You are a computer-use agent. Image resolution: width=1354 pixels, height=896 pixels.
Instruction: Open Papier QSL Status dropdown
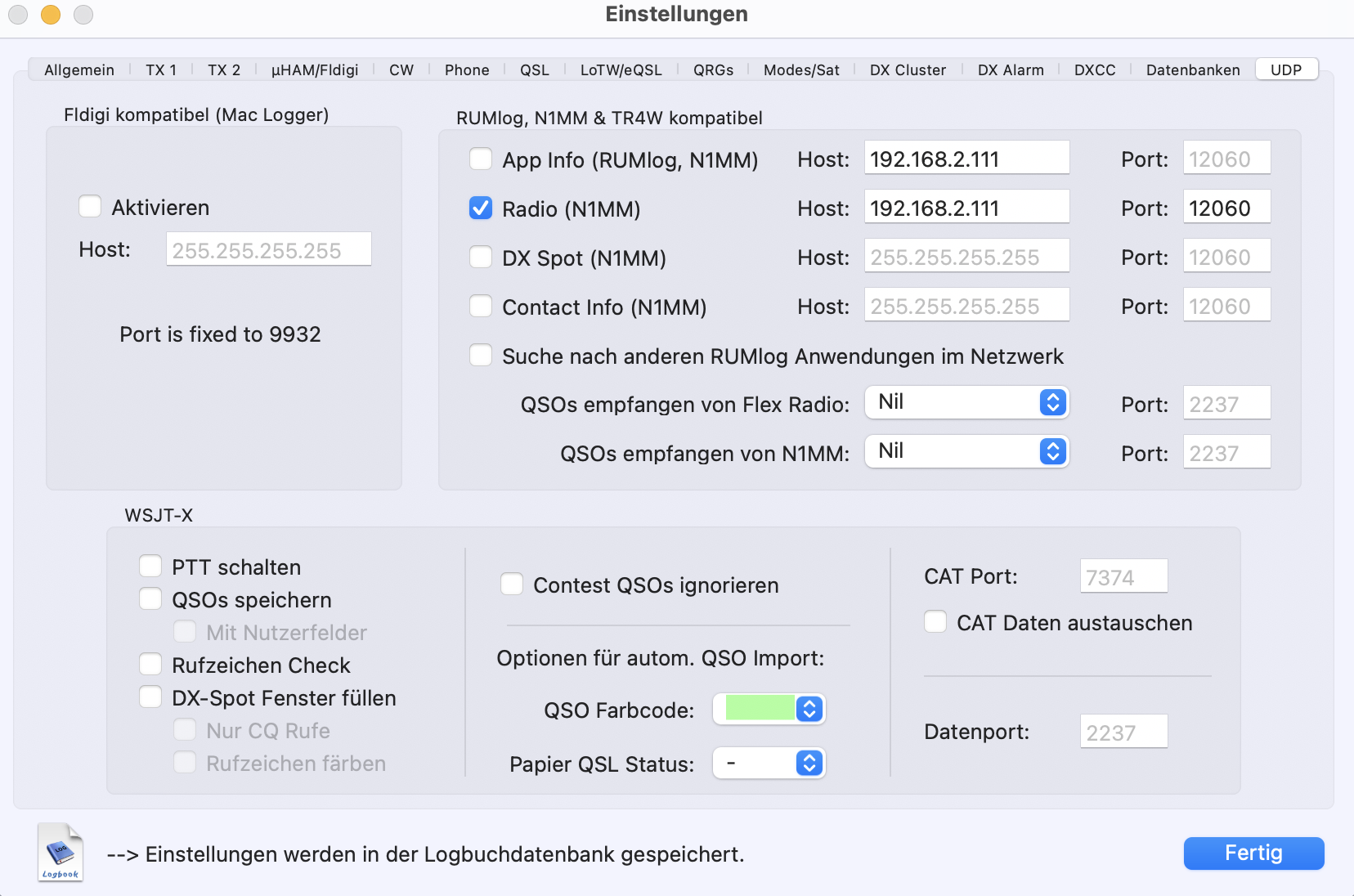769,763
